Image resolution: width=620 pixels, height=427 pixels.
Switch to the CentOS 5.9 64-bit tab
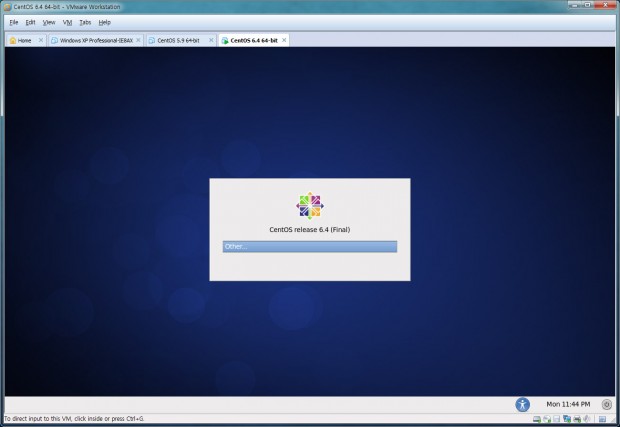pyautogui.click(x=179, y=41)
